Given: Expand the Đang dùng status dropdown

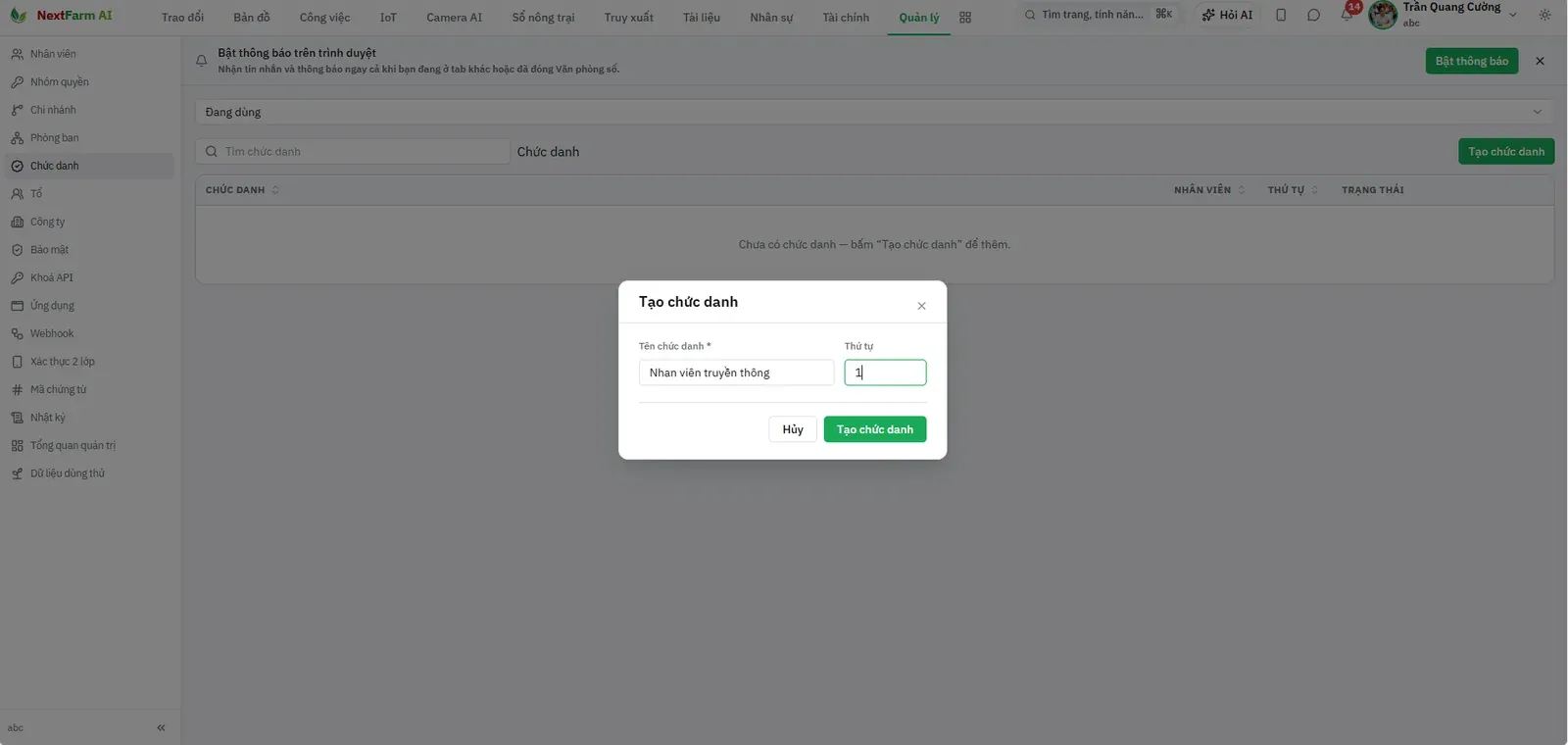Looking at the screenshot, I should pos(874,112).
